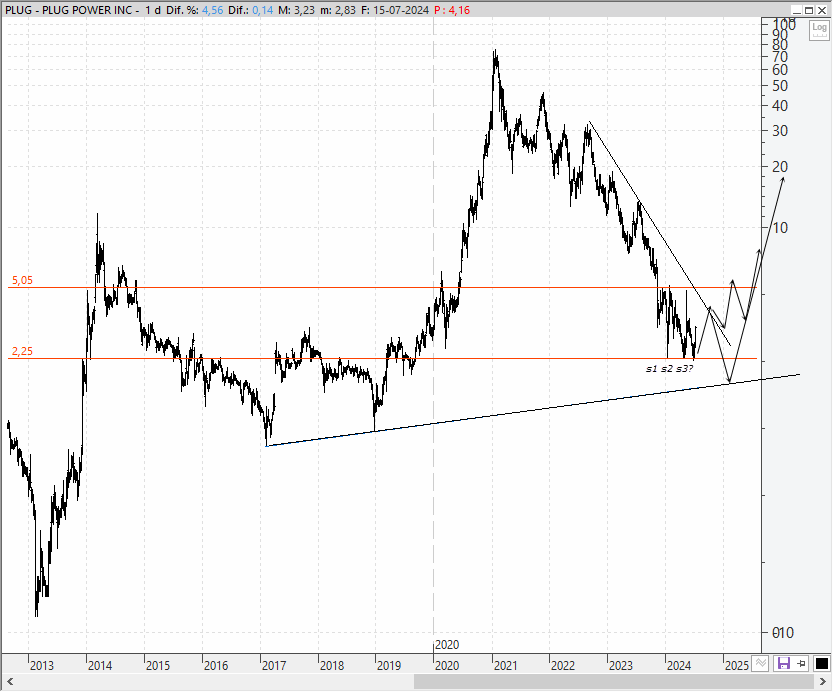
Task: Click the 2024 label on time axis
Action: pos(679,665)
